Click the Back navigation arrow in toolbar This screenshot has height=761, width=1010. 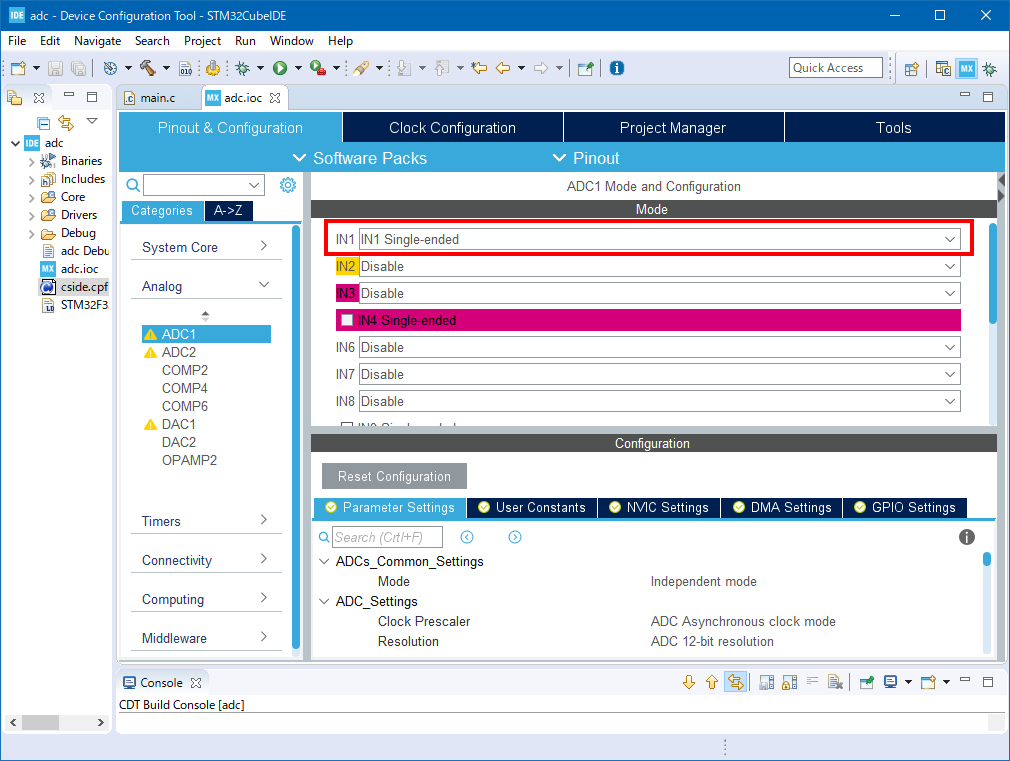(x=503, y=68)
